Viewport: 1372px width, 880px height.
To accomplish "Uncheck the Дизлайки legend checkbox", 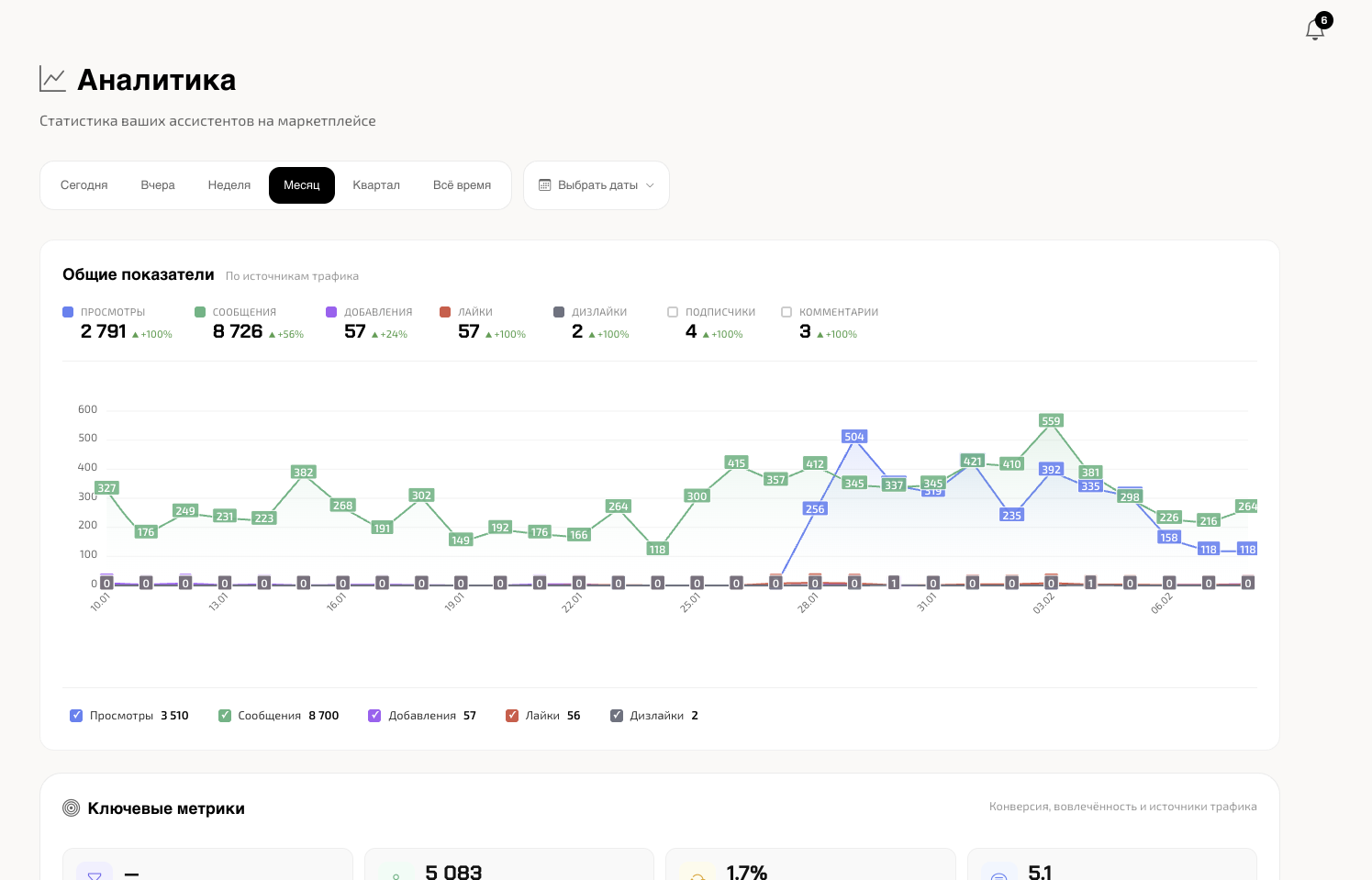I will pos(617,716).
